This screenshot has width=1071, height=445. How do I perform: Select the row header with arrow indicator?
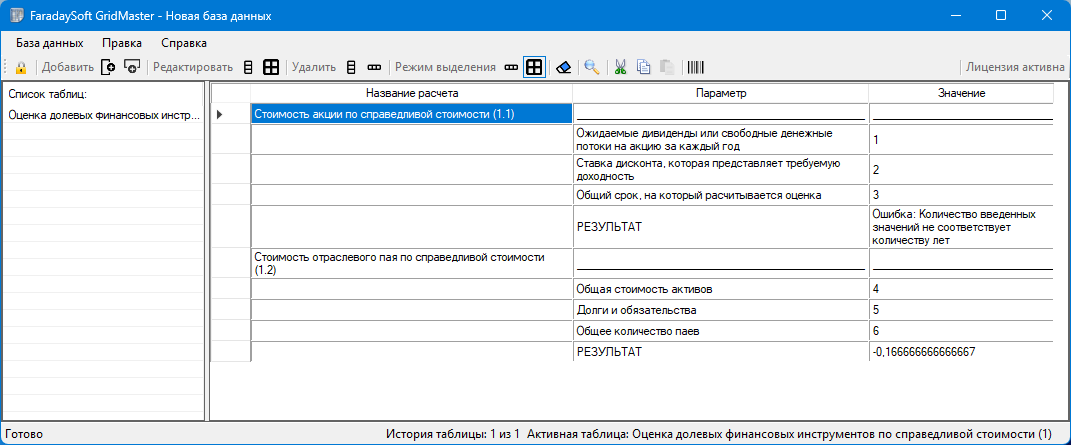pyautogui.click(x=230, y=115)
